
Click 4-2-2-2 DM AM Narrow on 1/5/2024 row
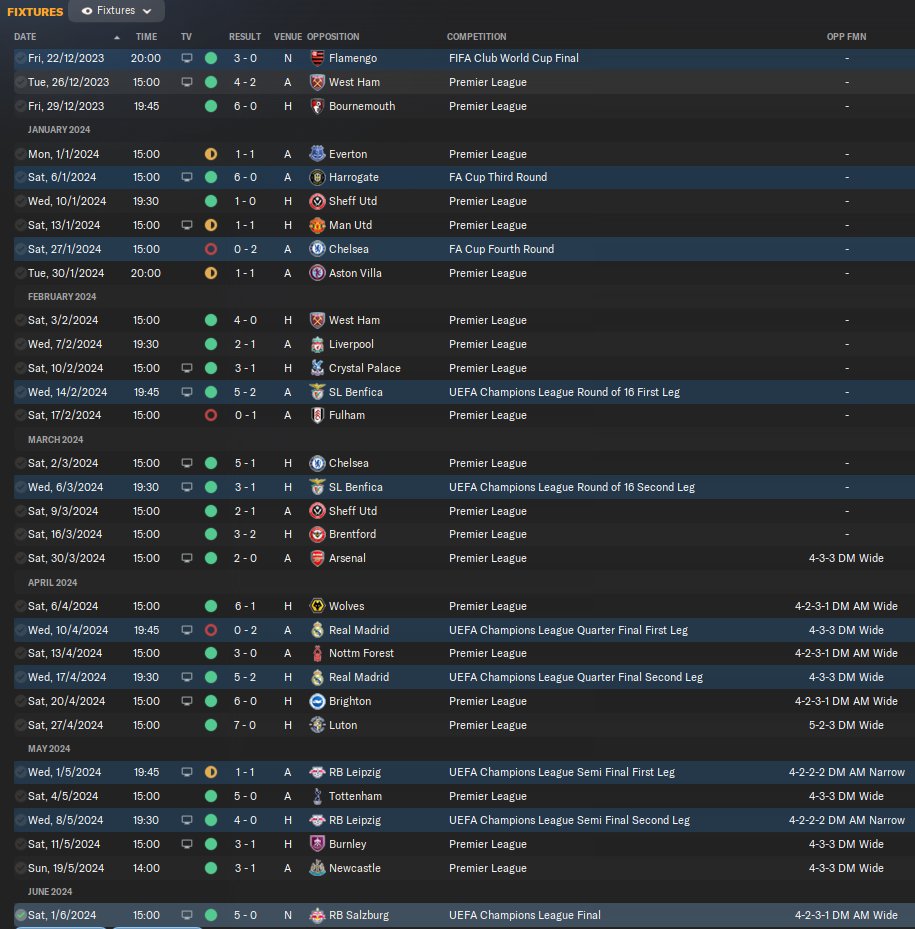click(846, 773)
